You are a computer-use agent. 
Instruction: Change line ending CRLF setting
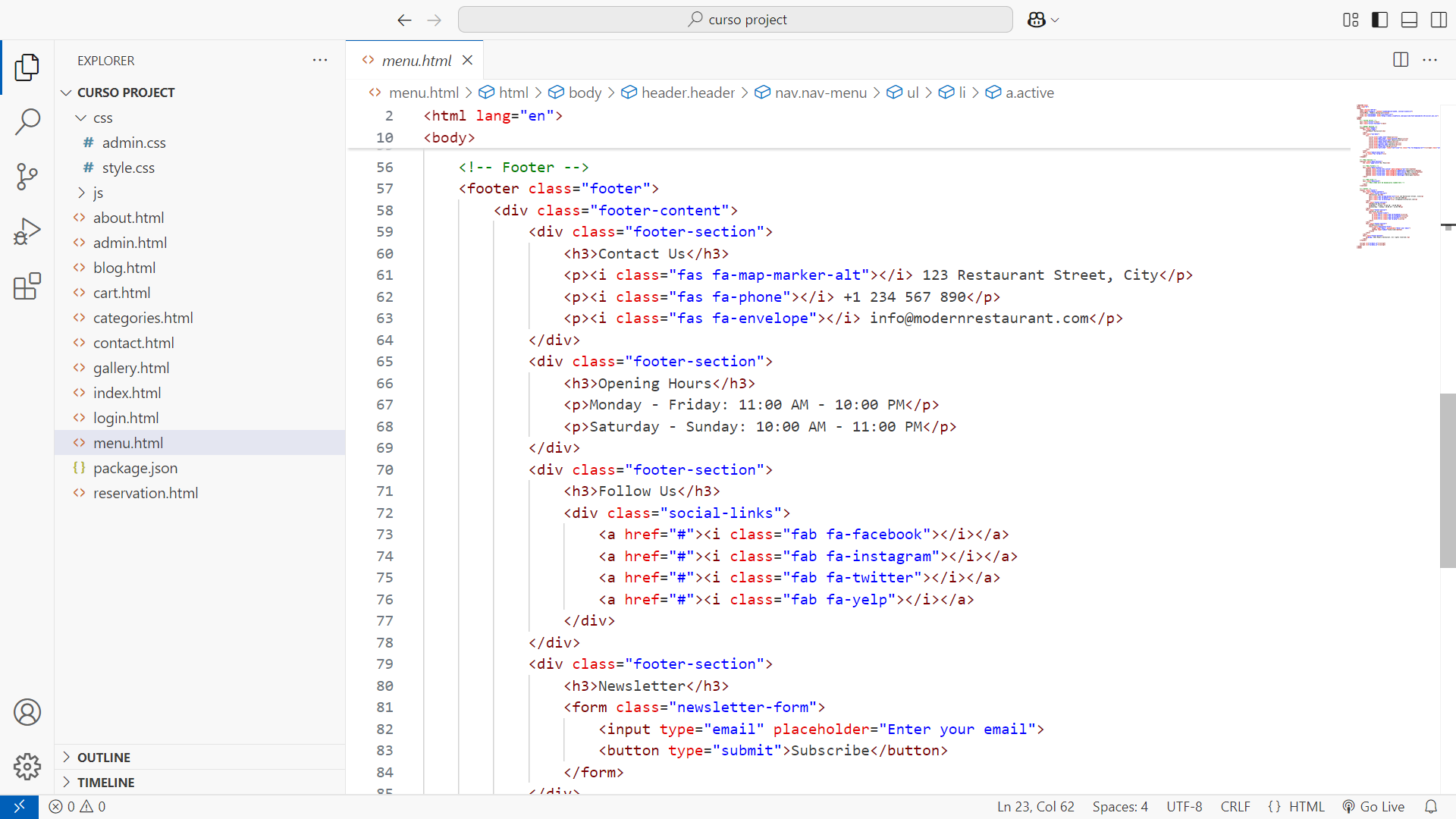pos(1235,807)
